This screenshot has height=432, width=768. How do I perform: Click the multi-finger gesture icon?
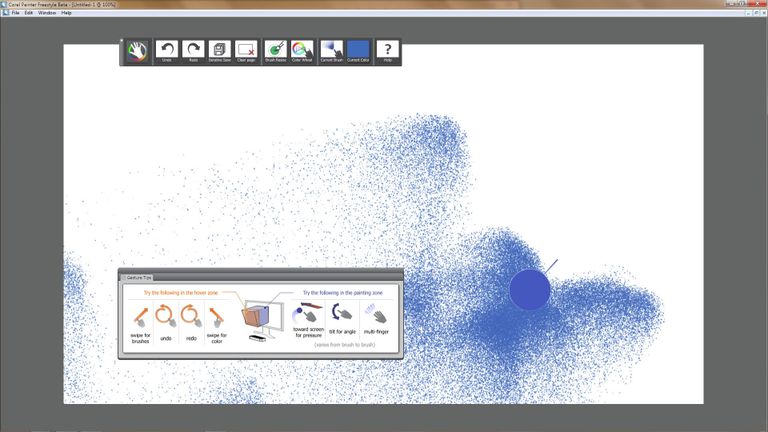tap(376, 313)
